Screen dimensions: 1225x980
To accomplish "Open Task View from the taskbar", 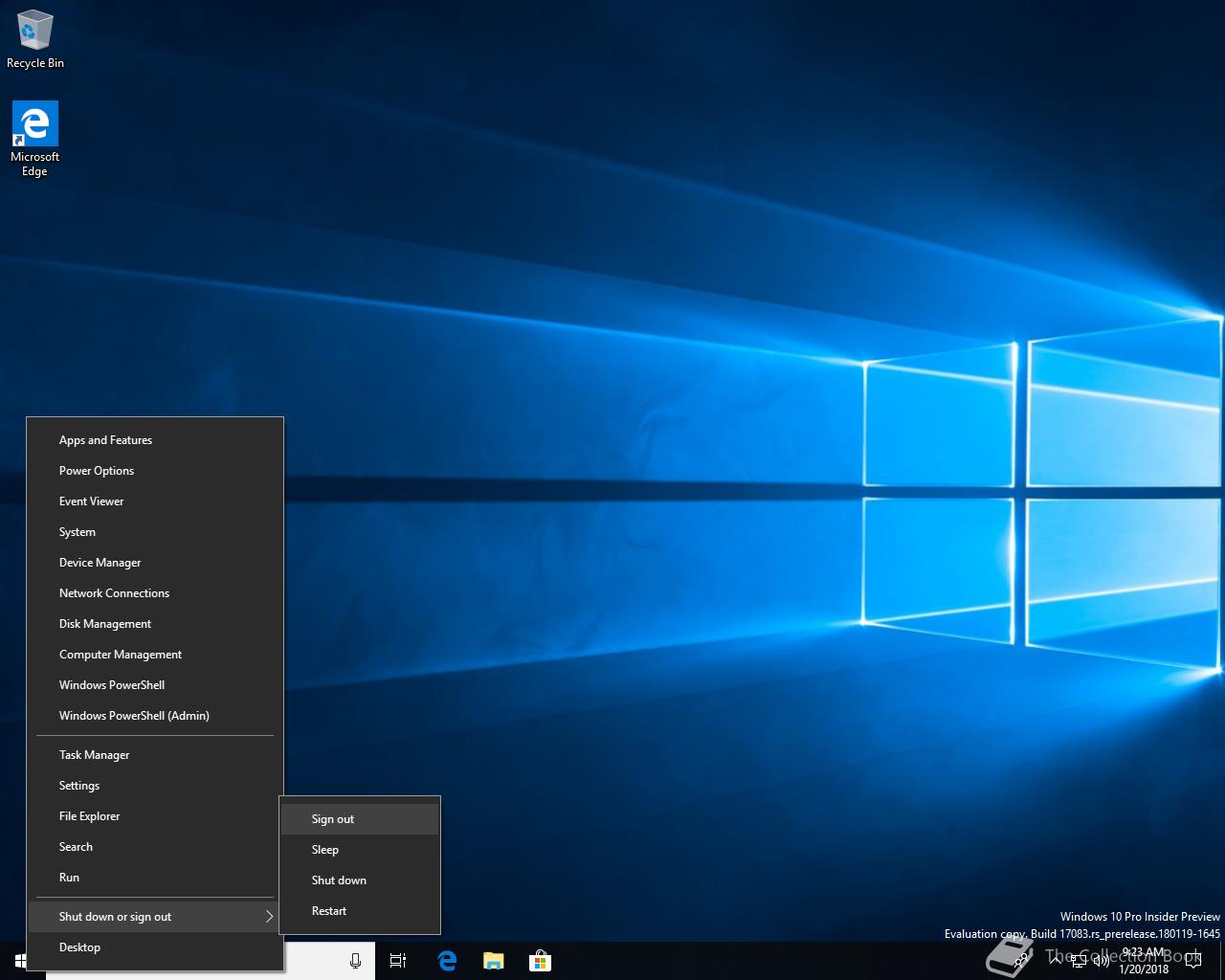I will pyautogui.click(x=398, y=961).
